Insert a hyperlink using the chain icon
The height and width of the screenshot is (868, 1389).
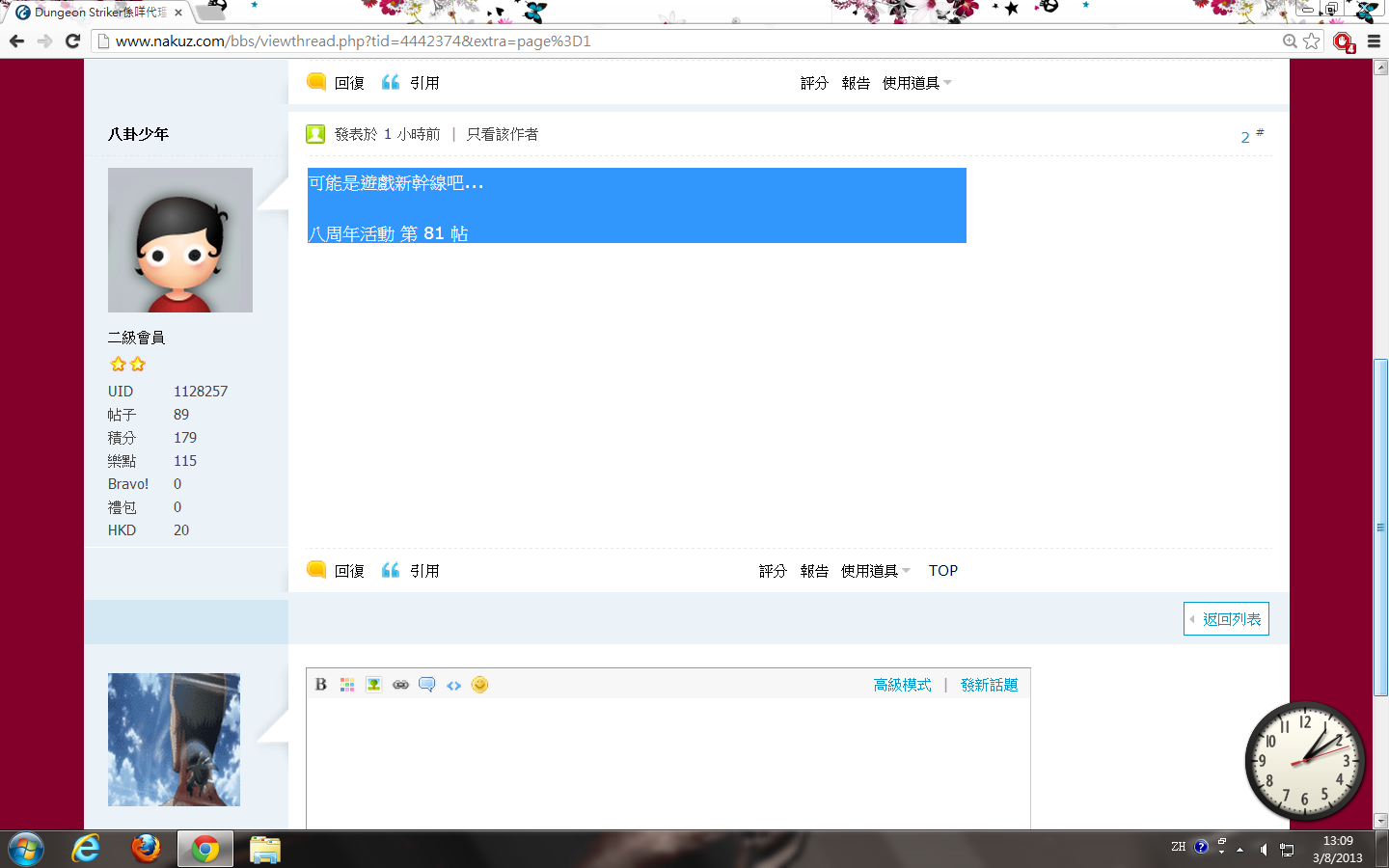click(400, 685)
